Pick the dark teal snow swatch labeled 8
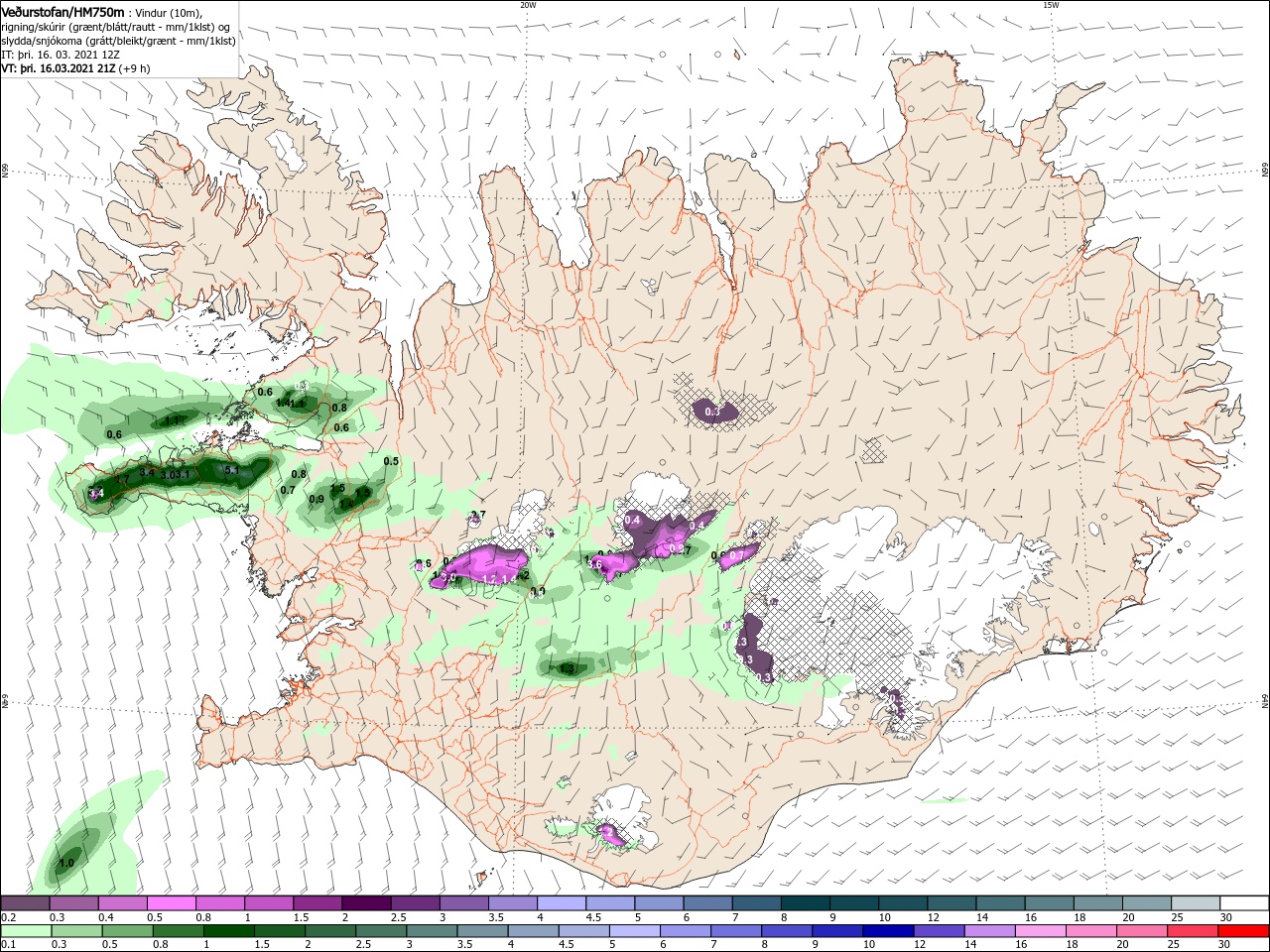Viewport: 1270px width, 952px height. click(x=804, y=903)
